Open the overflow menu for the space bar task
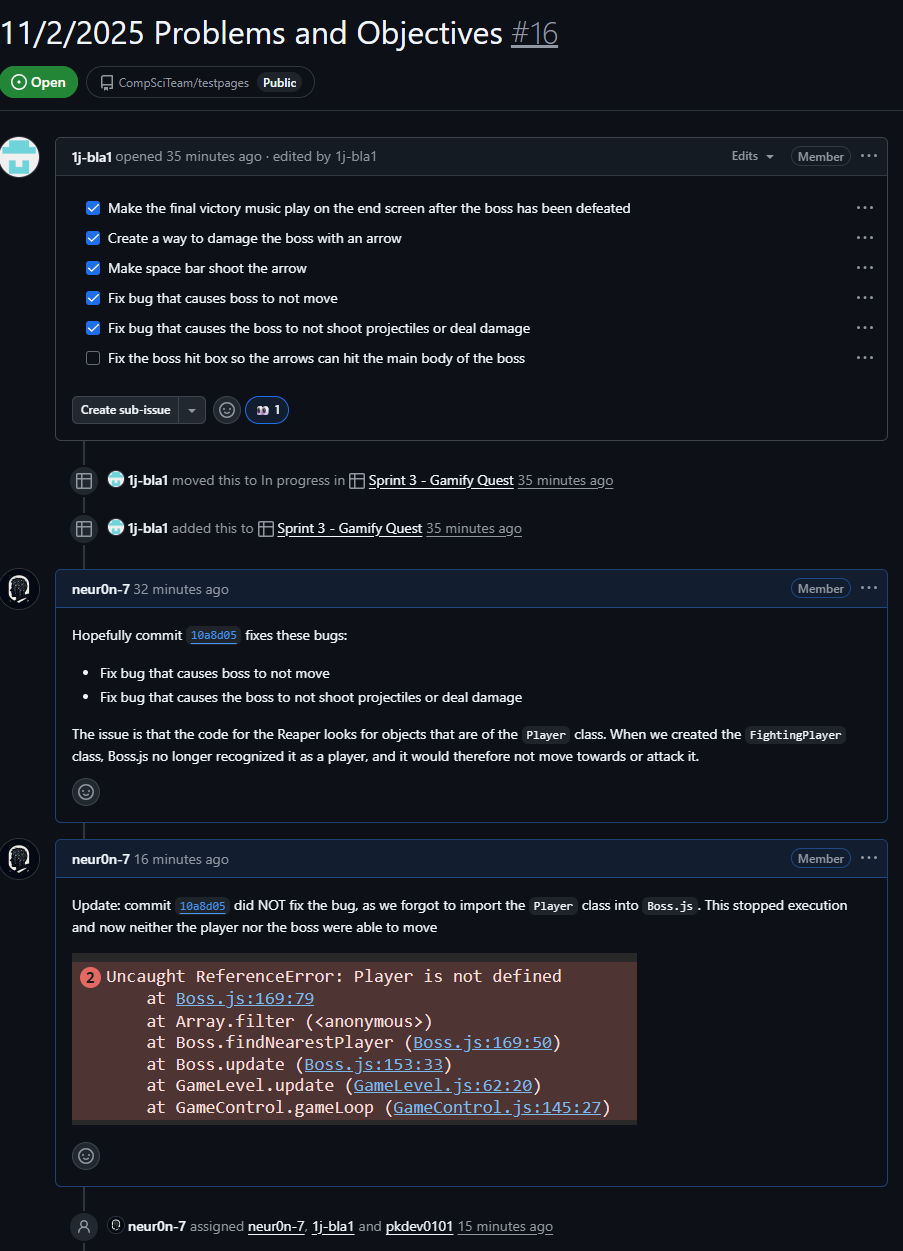903x1251 pixels. [x=864, y=268]
